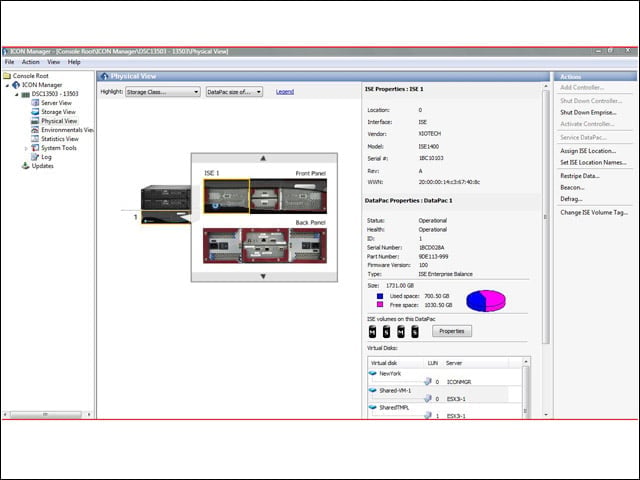Click the ICONMGR LUN mapping icon

coord(428,381)
